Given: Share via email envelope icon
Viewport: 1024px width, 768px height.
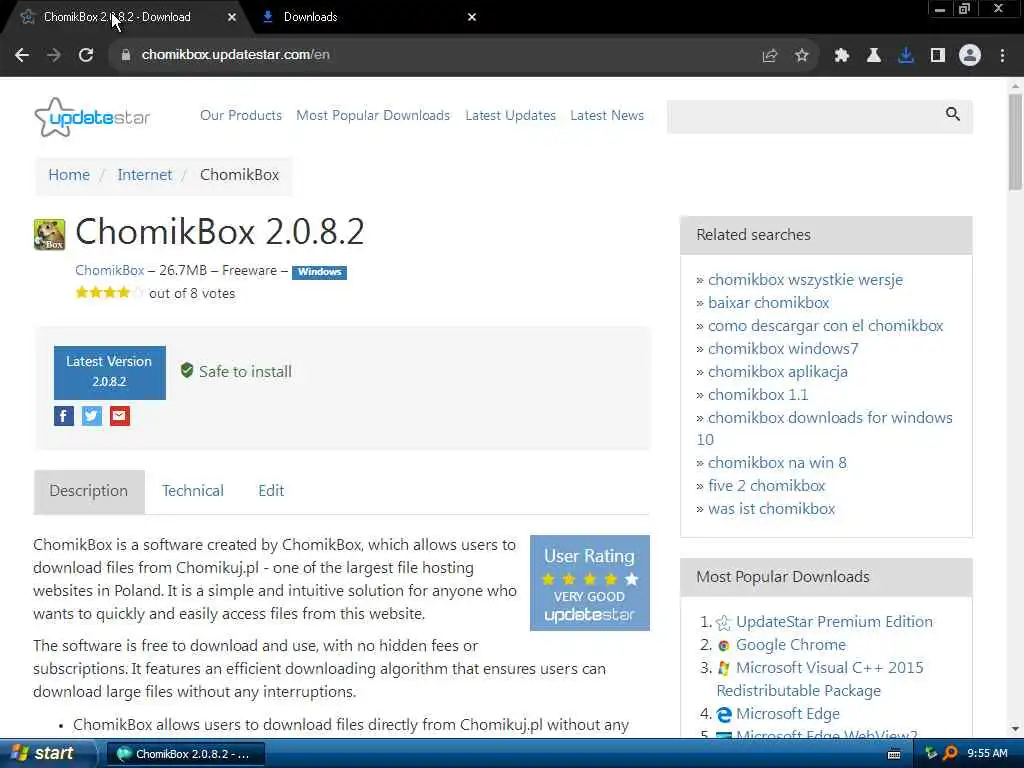Looking at the screenshot, I should click(x=120, y=416).
